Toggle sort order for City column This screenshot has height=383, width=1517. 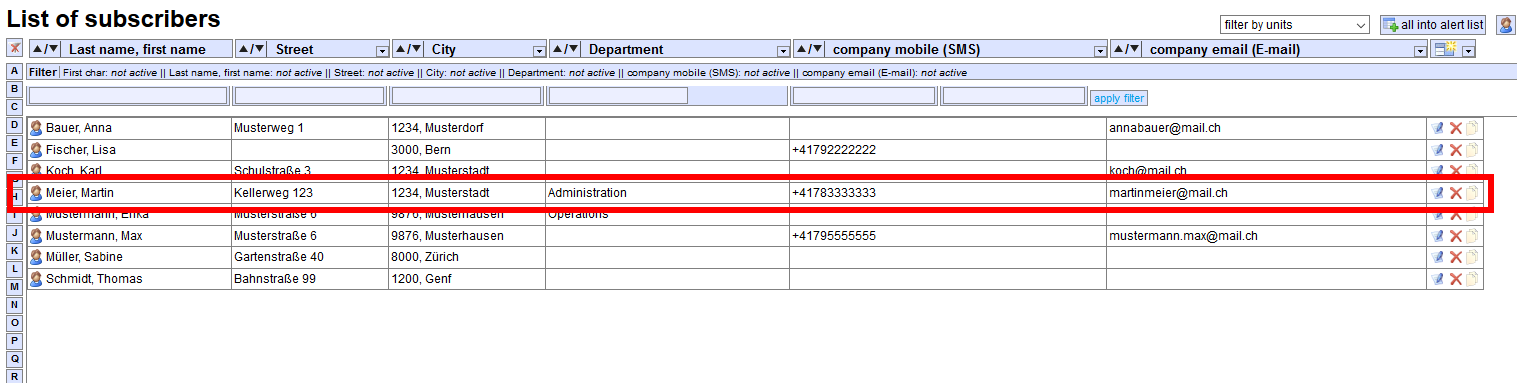(x=409, y=49)
